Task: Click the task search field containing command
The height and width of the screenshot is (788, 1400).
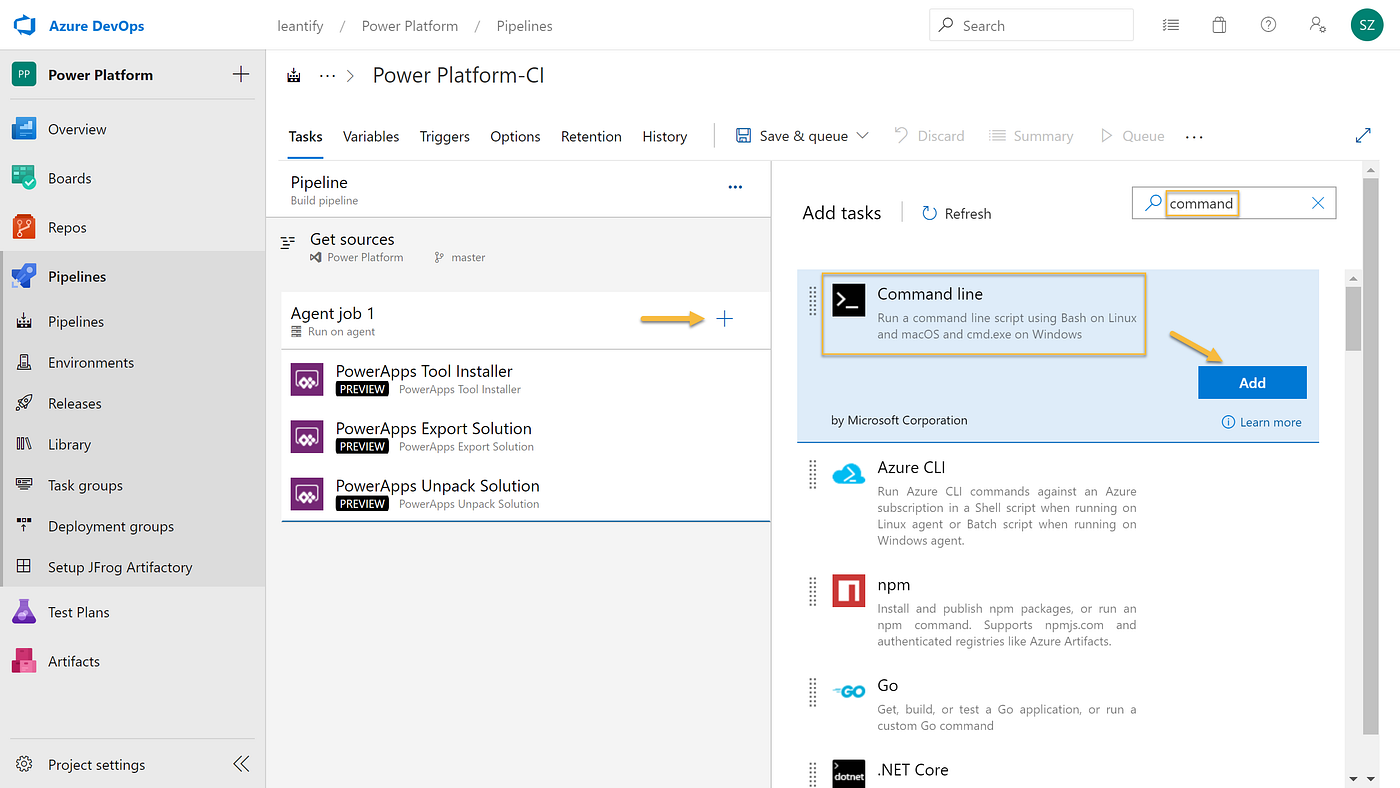Action: (x=1234, y=203)
